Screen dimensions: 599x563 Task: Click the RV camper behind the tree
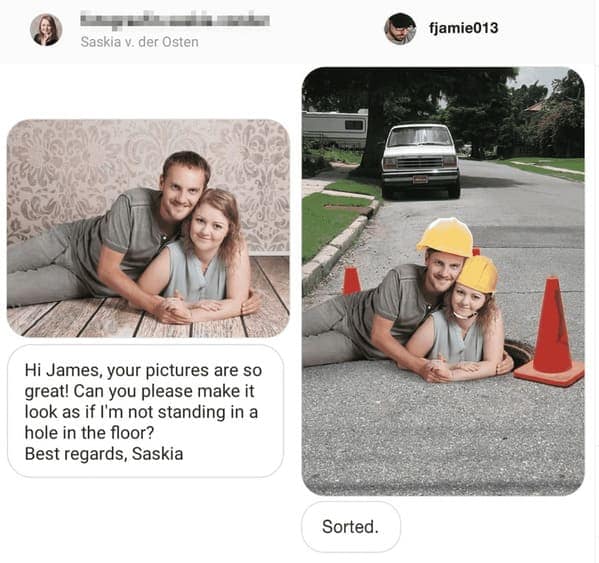point(335,128)
